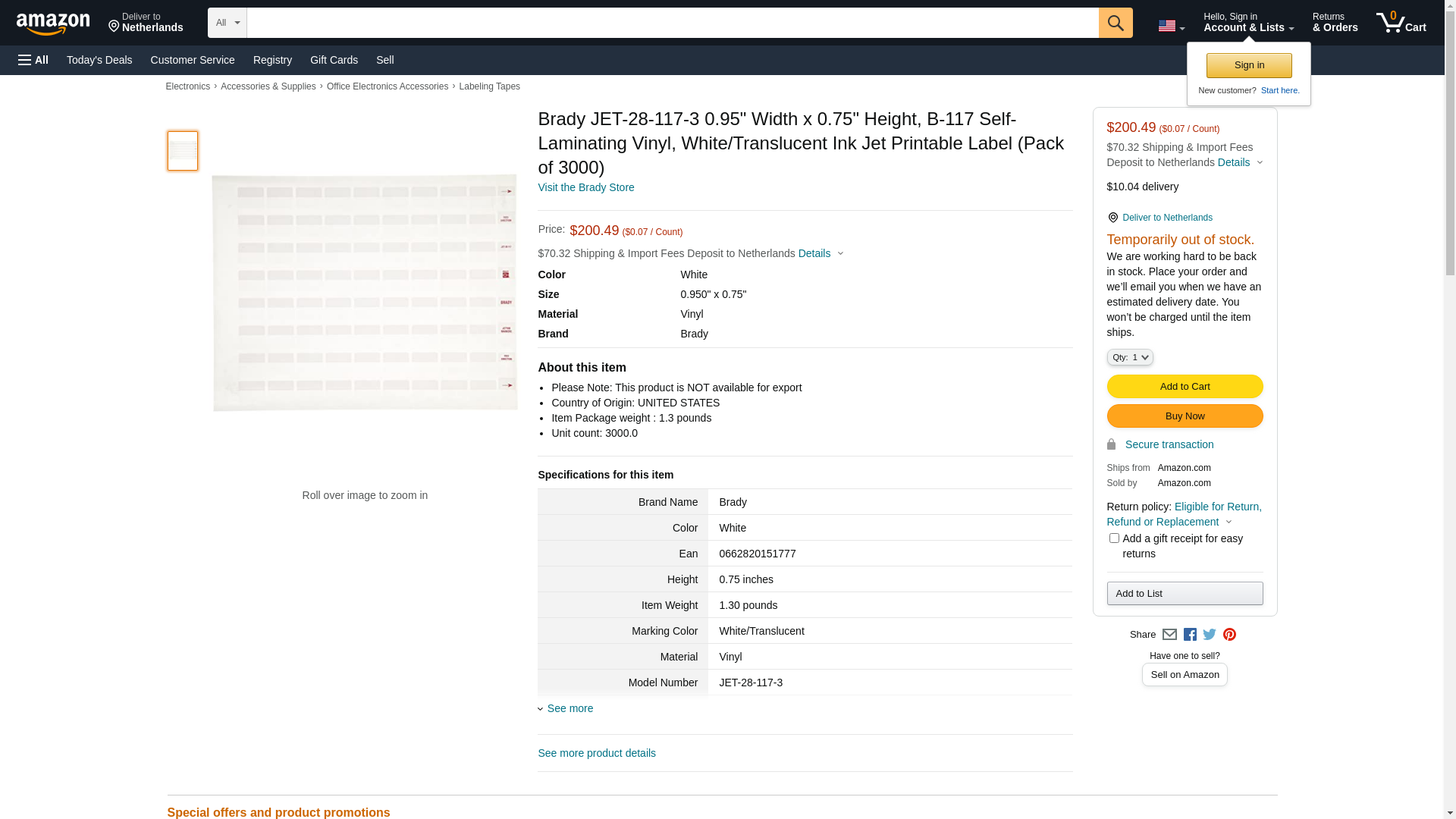Click the Amazon logo
1456x819 pixels.
pyautogui.click(x=53, y=24)
